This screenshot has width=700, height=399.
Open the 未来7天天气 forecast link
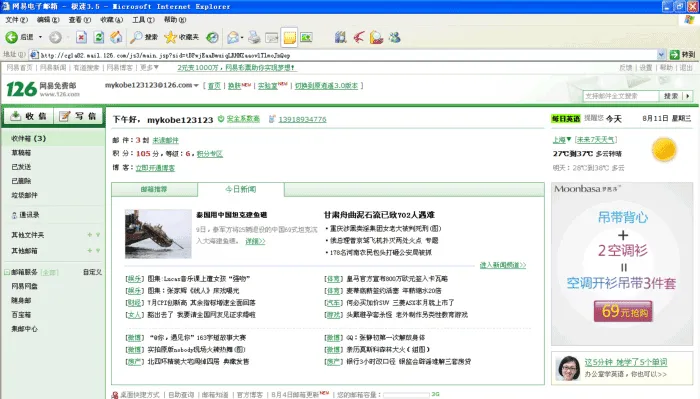pos(596,140)
